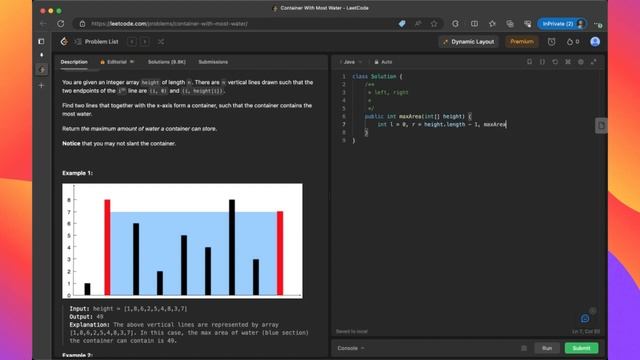Screen dimensions: 640x360
Task: Open the editor settings gear icon
Action: tap(581, 62)
